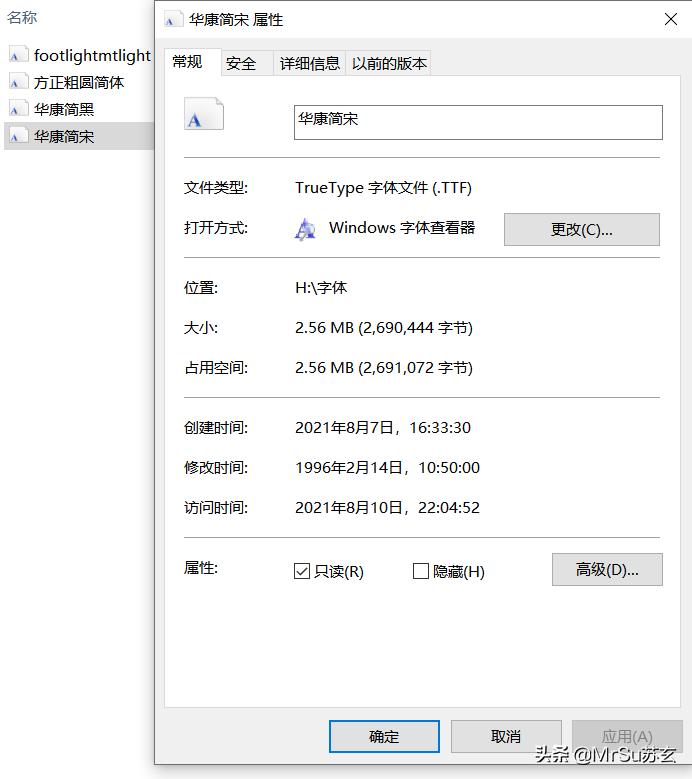The height and width of the screenshot is (779, 692).
Task: Select the 华康简黑 font file icon
Action: pyautogui.click(x=18, y=109)
